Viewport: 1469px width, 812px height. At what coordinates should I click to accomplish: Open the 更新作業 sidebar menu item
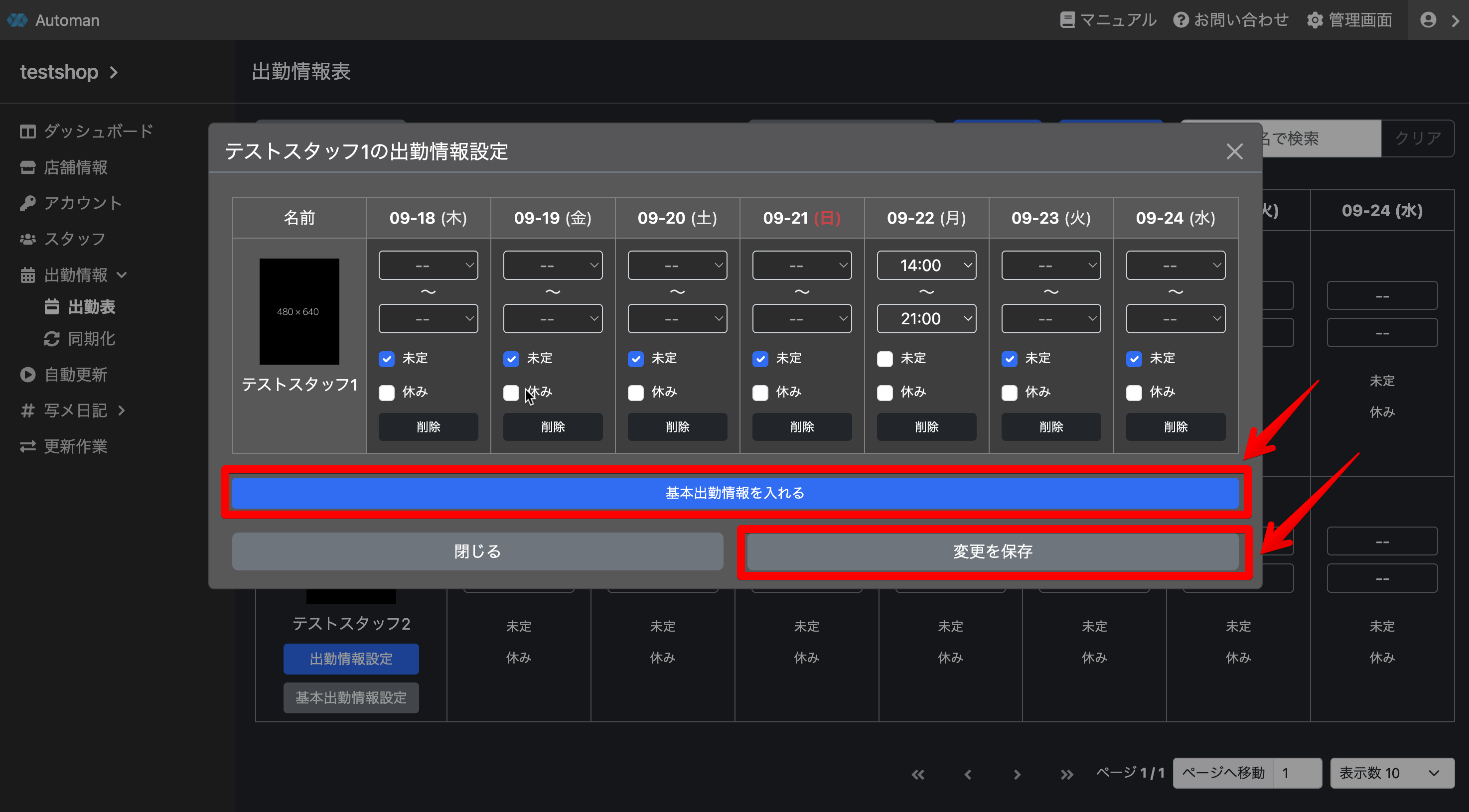point(75,446)
